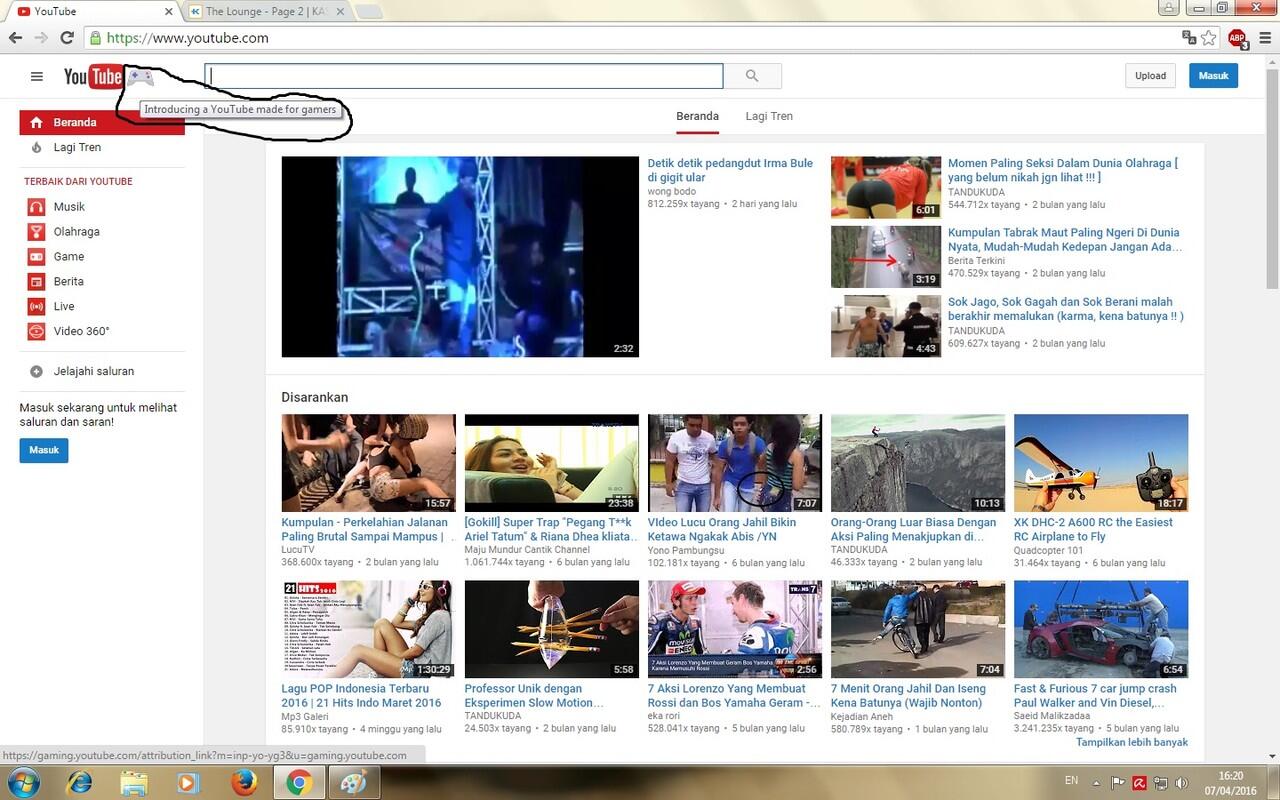Open the Adblock Plus extension icon
1280x800 pixels.
1237,38
